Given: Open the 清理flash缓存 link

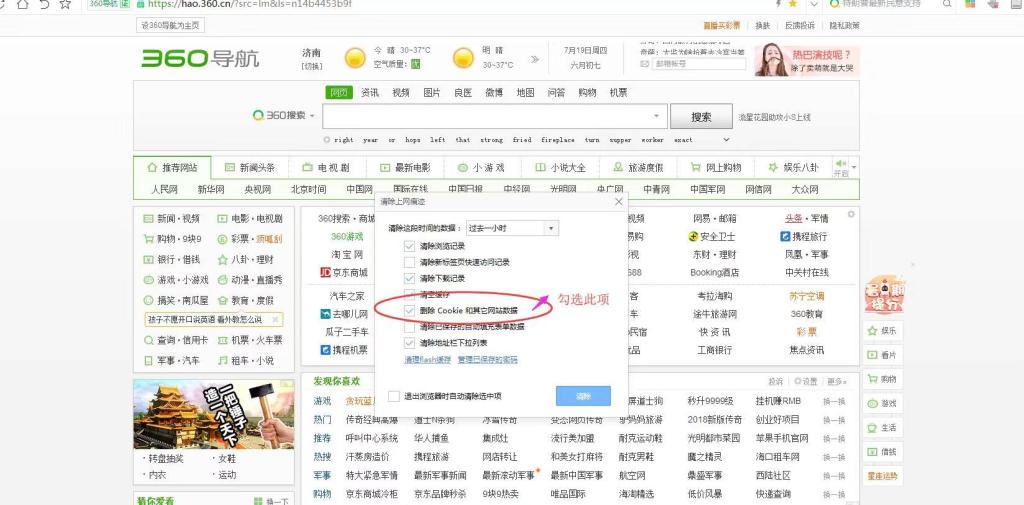Looking at the screenshot, I should pos(428,360).
